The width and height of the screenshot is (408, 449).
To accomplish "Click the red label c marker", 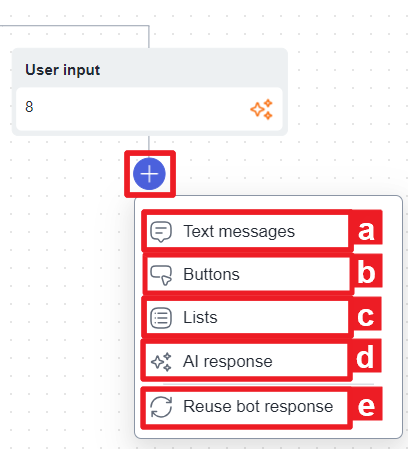I will pyautogui.click(x=365, y=316).
